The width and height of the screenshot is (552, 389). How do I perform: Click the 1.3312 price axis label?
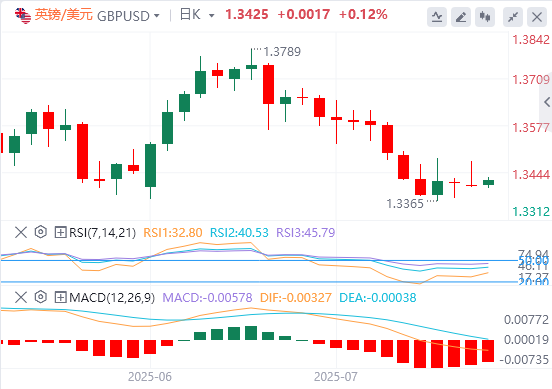pos(531,212)
